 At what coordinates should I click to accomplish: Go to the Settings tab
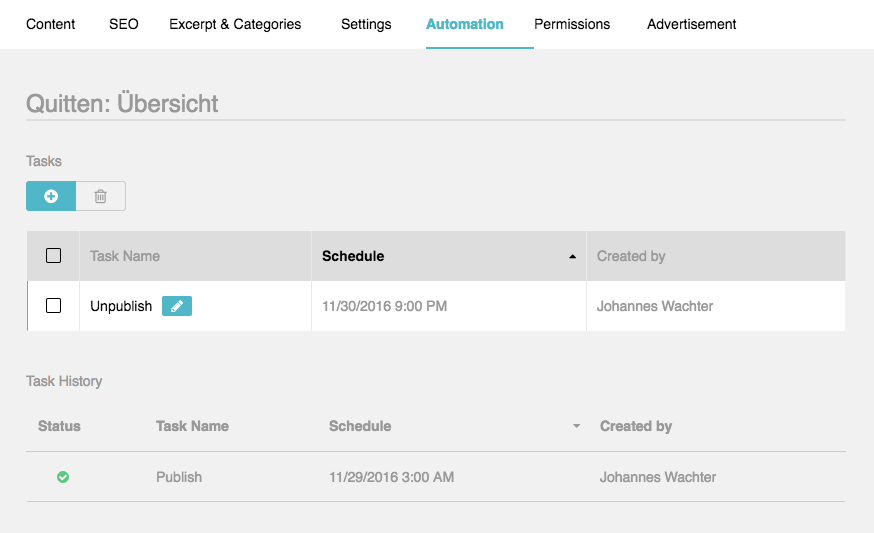pyautogui.click(x=366, y=25)
